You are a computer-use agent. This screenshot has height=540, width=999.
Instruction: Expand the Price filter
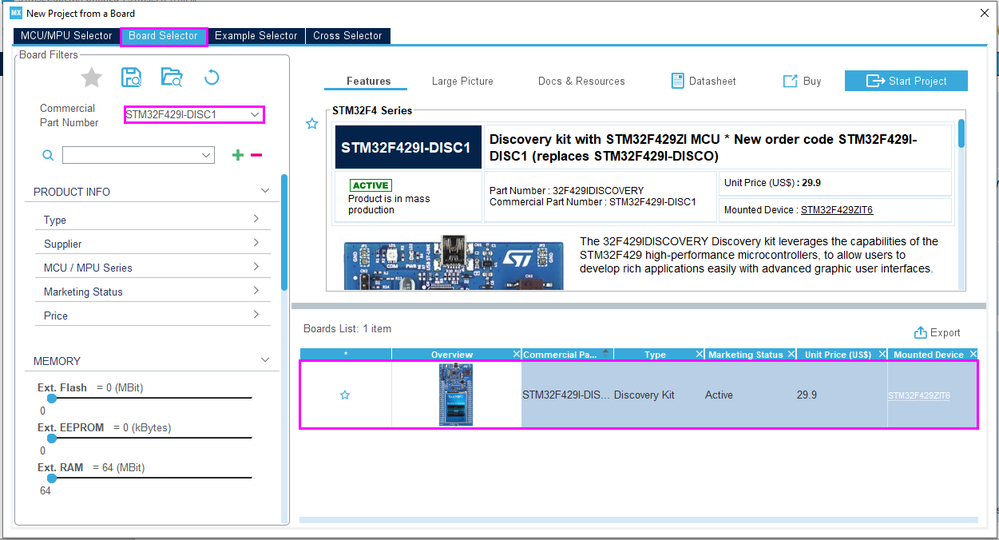pos(256,314)
